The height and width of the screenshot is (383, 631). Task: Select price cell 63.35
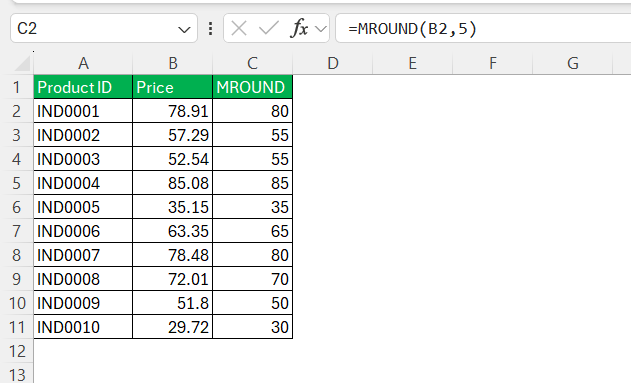[x=173, y=231]
